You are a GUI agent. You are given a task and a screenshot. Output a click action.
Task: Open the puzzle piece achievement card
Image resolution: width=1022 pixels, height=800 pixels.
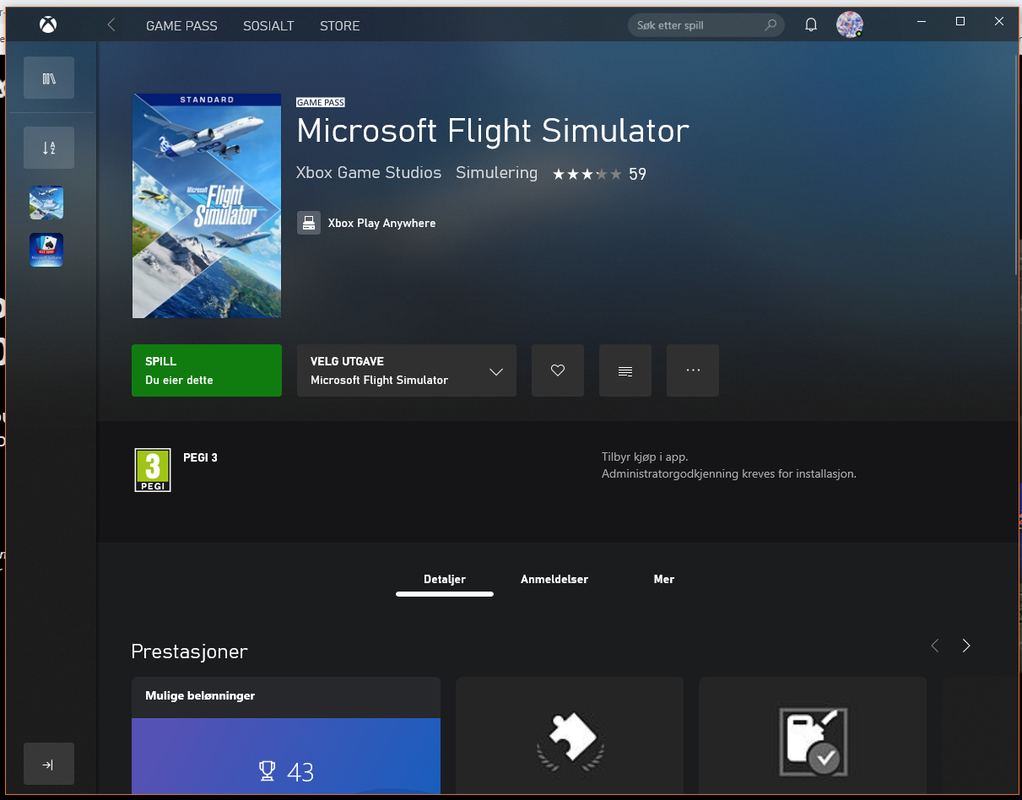(570, 735)
